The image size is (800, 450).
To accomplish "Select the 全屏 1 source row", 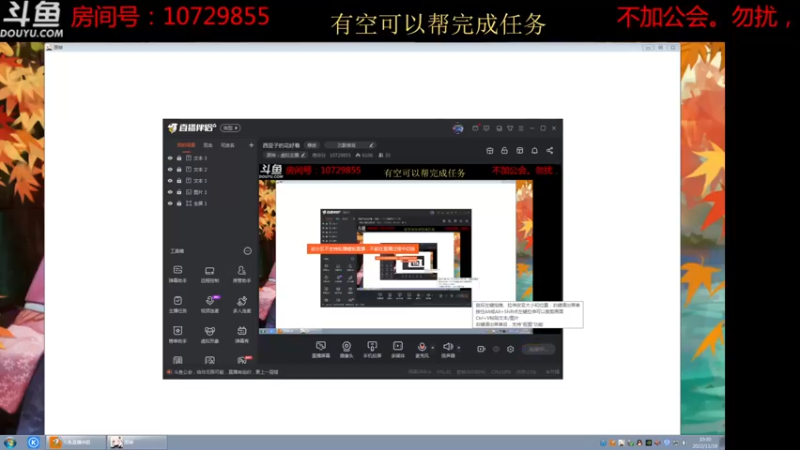I will 210,203.
